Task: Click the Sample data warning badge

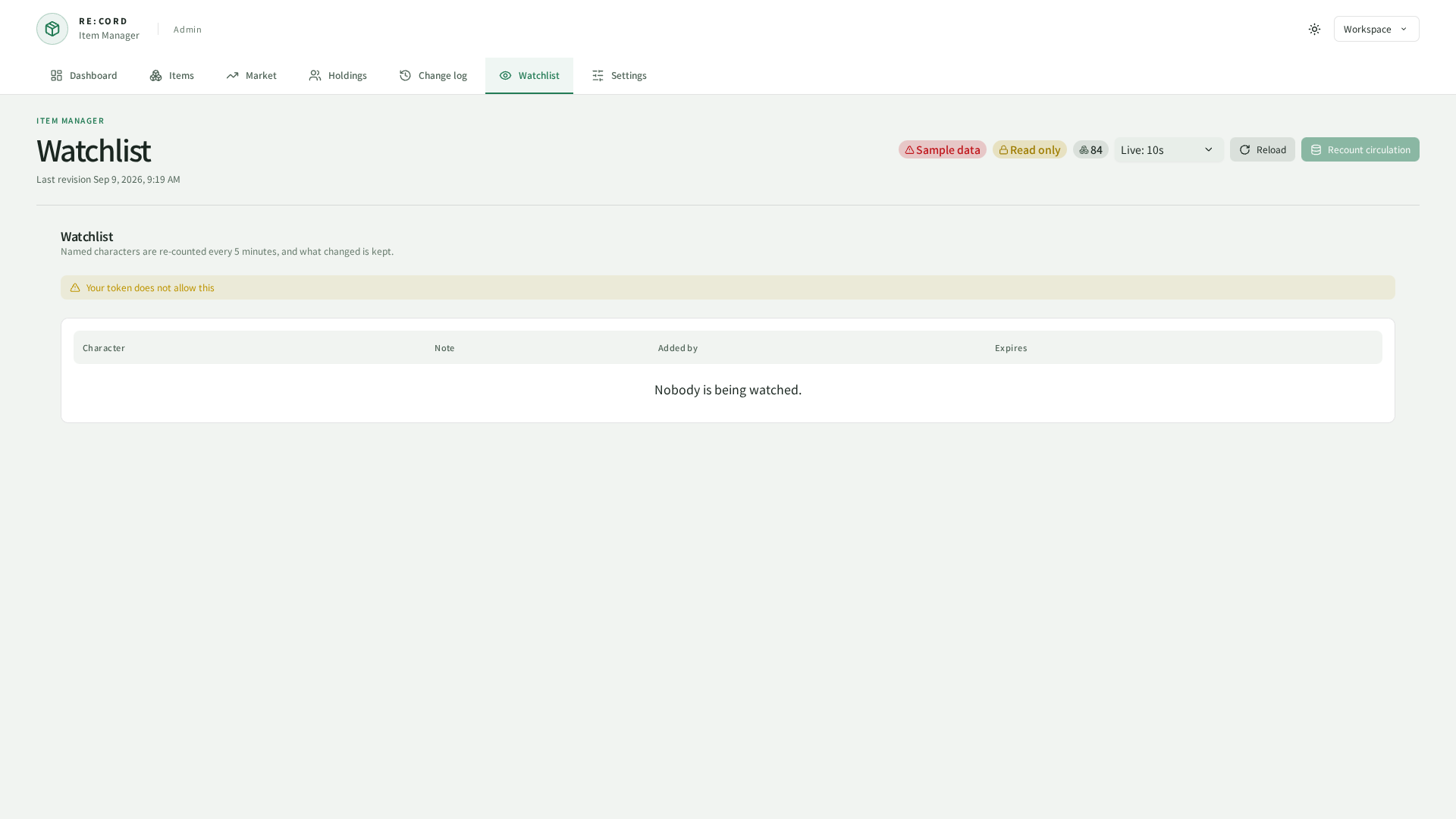Action: click(x=943, y=149)
